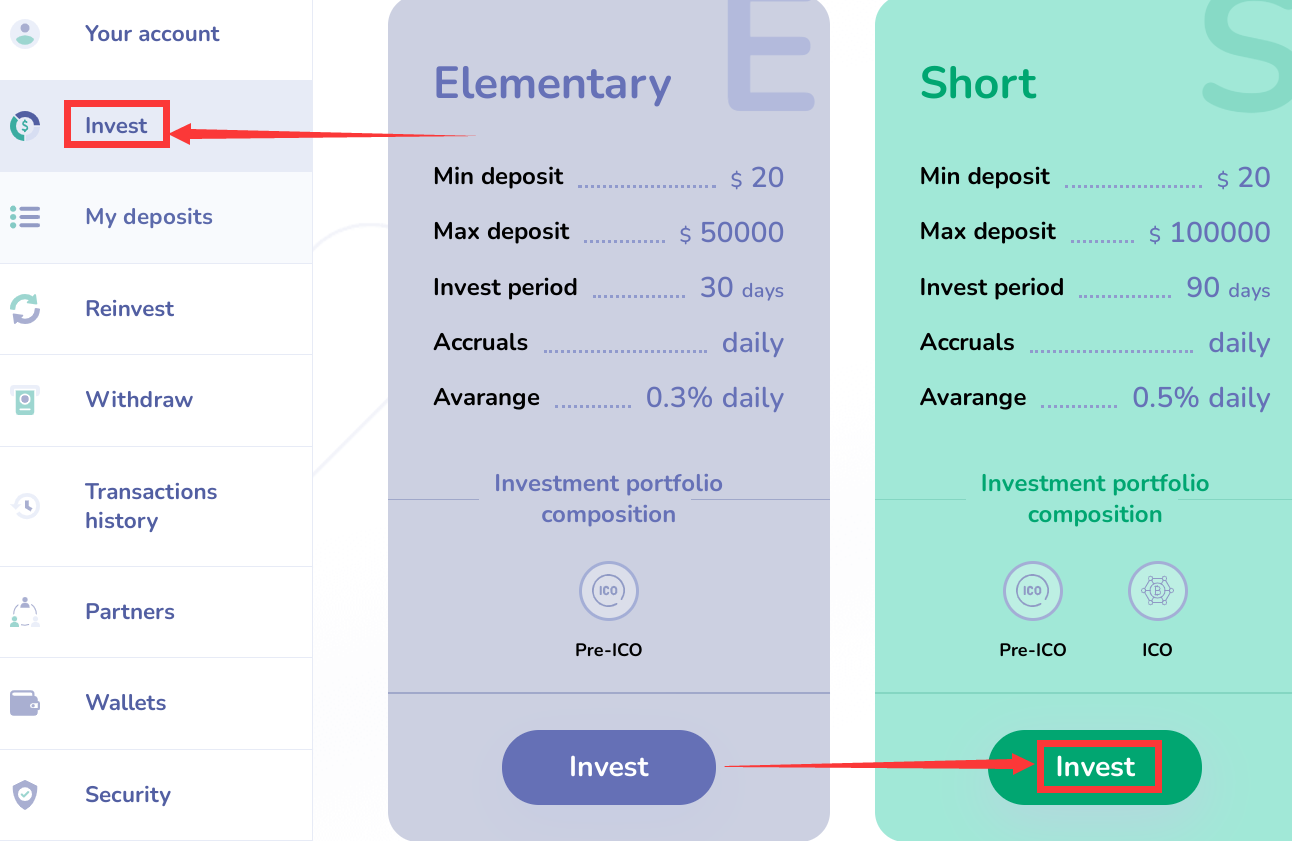Click the Transactions history clock icon

coord(25,506)
